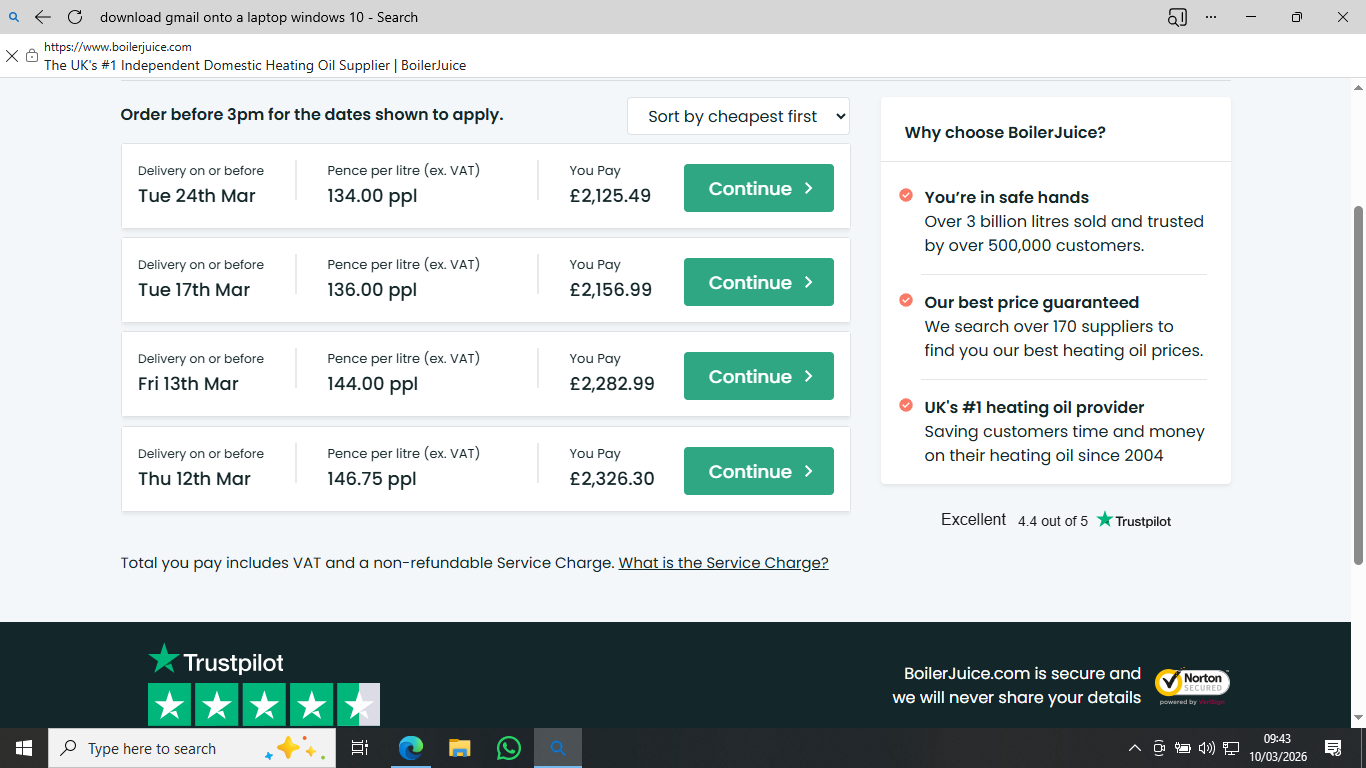Open the Sort by cheapest first dropdown
This screenshot has height=768, width=1366.
pyautogui.click(x=738, y=116)
